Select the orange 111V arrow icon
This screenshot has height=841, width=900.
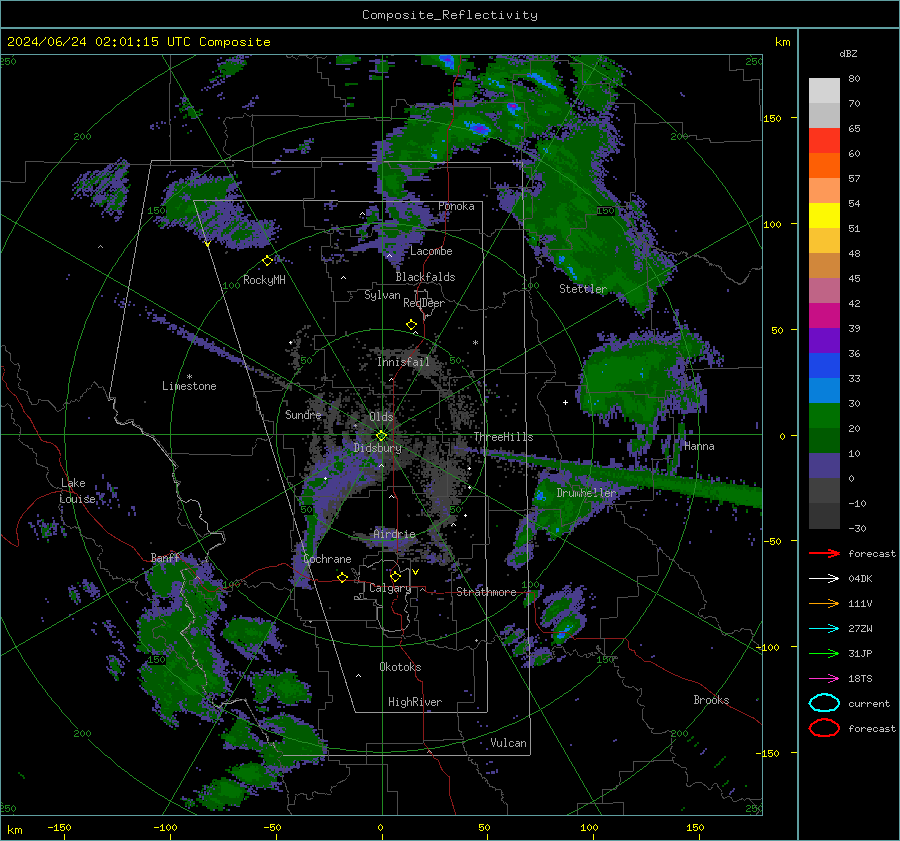point(824,603)
